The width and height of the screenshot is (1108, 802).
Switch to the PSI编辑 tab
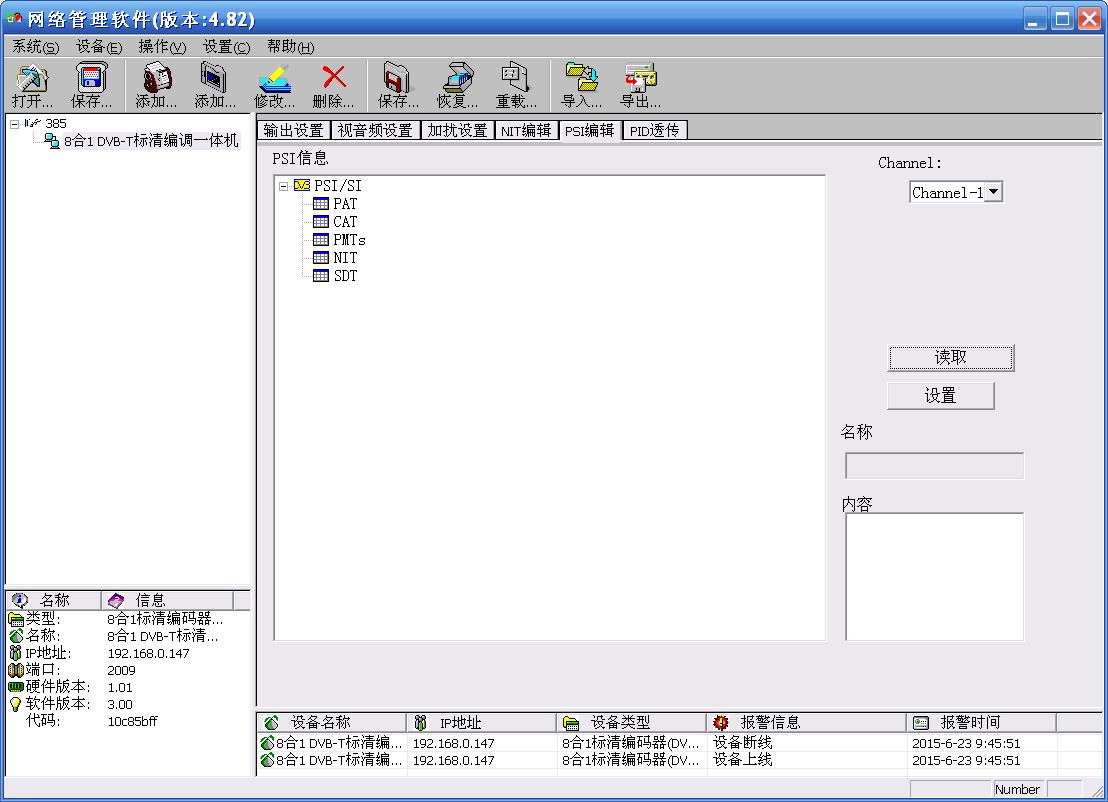pyautogui.click(x=590, y=131)
